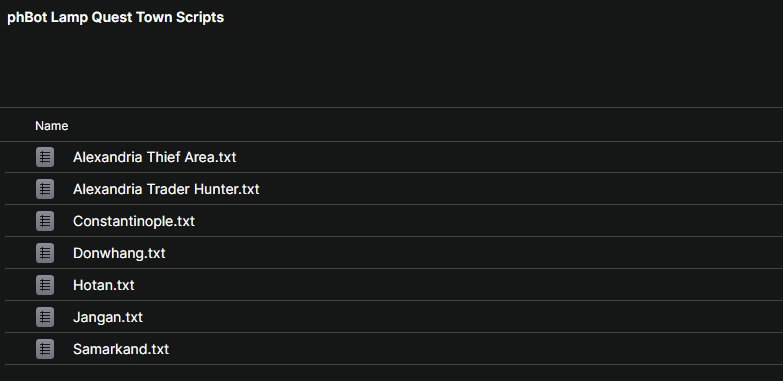Open Donwhang.txt from the list

119,253
